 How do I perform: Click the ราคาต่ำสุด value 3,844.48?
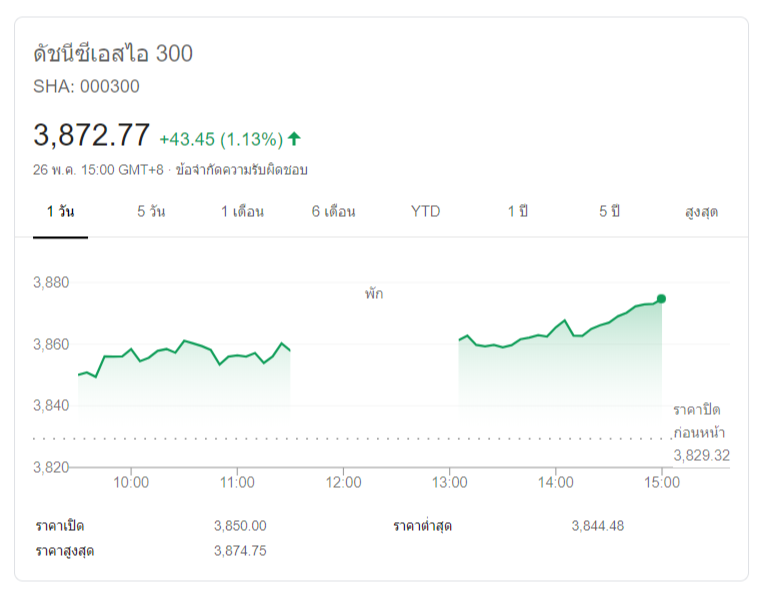597,526
